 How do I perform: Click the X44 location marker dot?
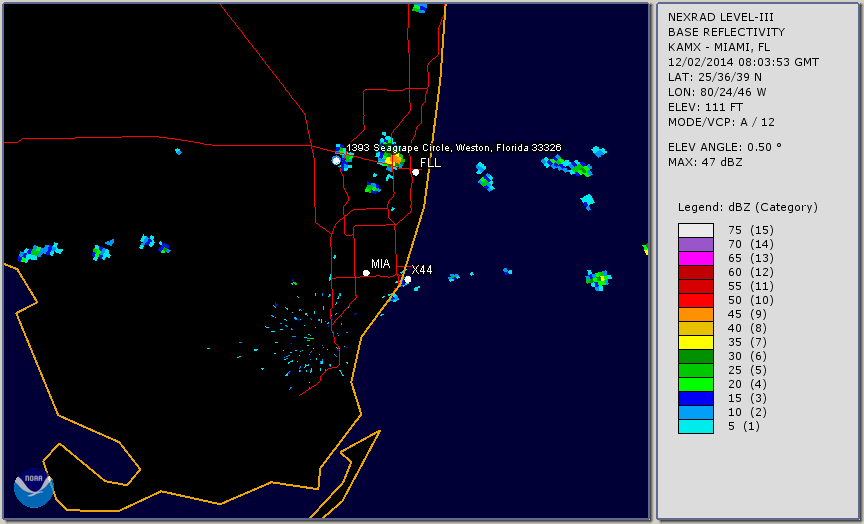click(408, 280)
